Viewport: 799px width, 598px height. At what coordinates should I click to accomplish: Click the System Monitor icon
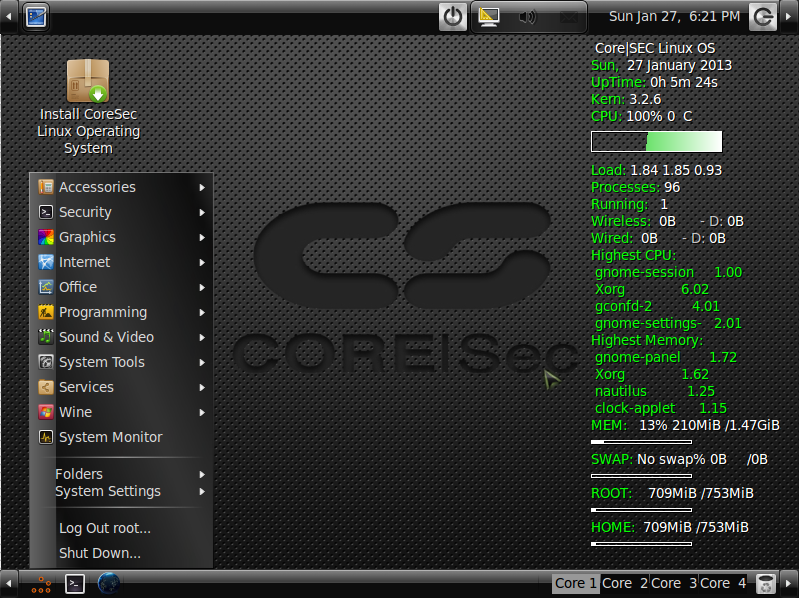coord(46,437)
